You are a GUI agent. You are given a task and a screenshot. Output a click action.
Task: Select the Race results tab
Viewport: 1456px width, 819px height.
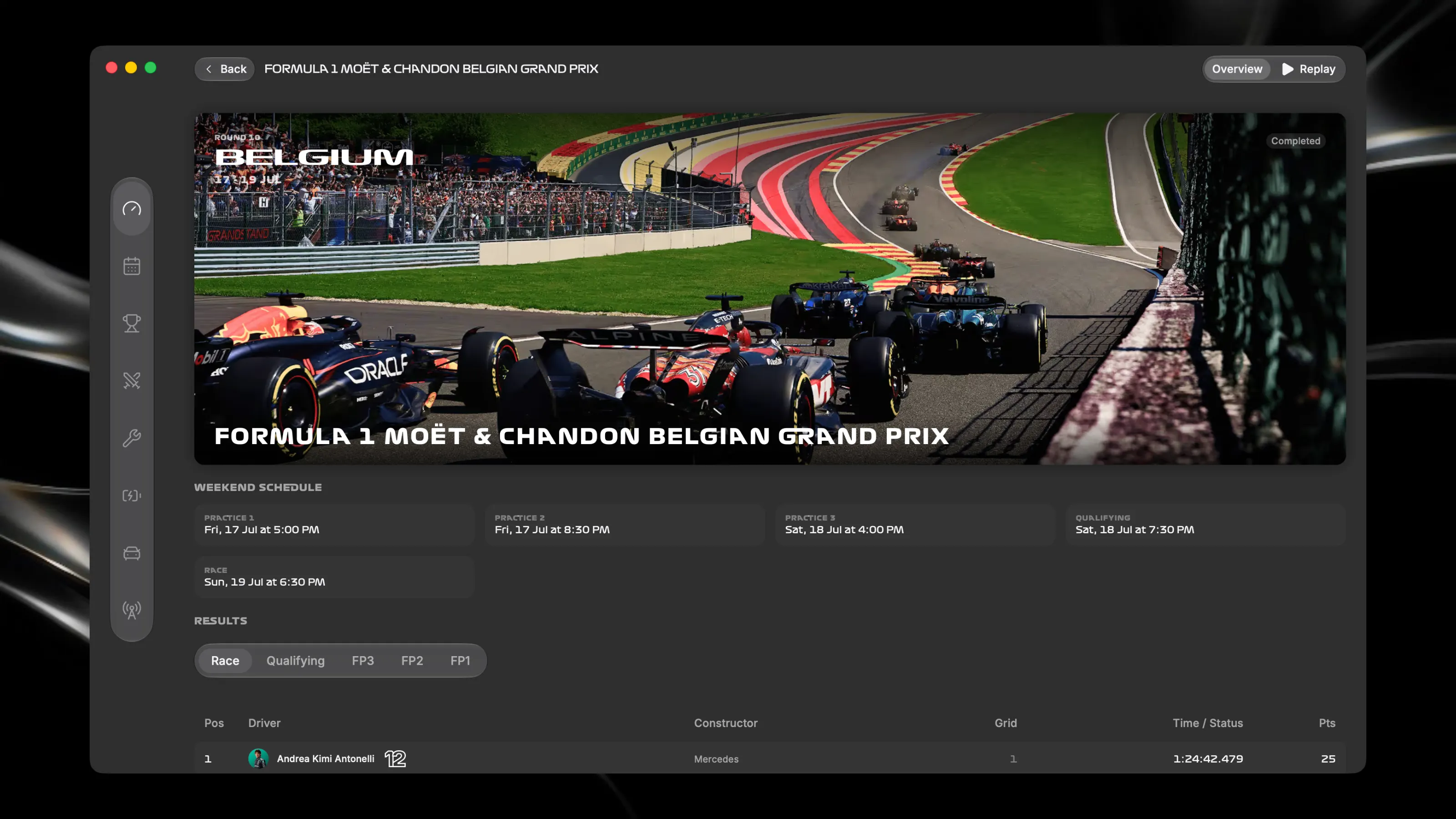pos(225,660)
